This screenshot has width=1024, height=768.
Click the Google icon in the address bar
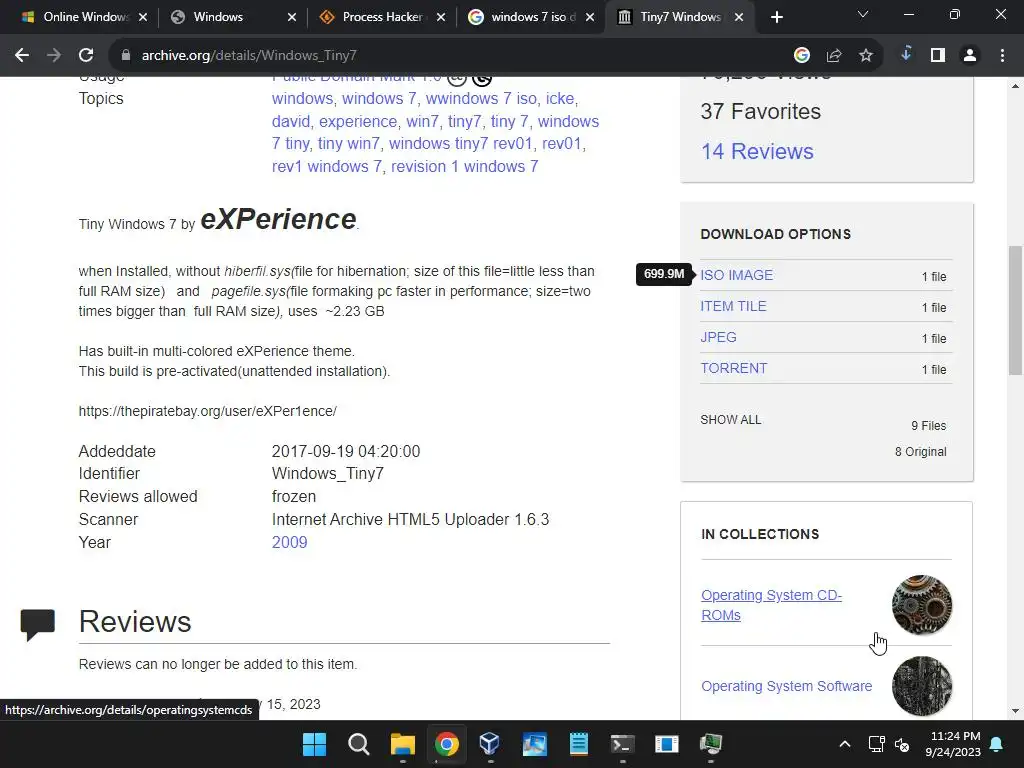(802, 56)
